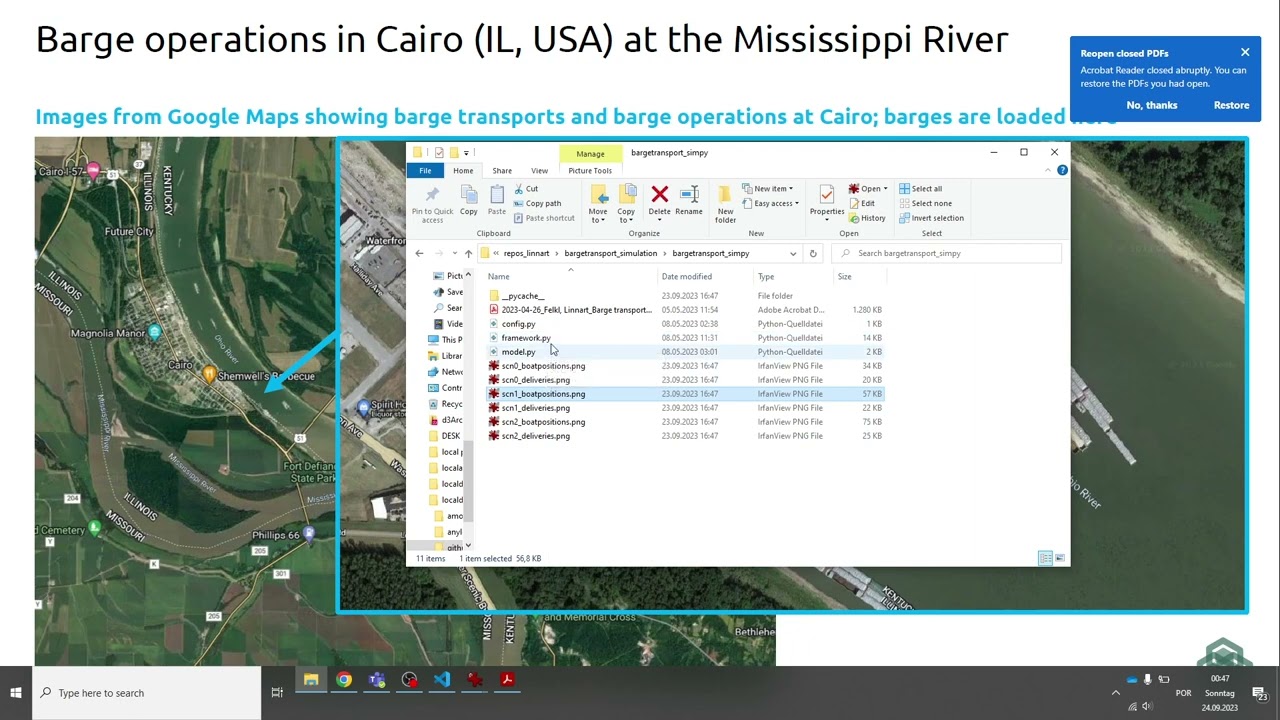Viewport: 1280px width, 720px height.
Task: Expand the address bar history dropdown
Action: coord(793,253)
